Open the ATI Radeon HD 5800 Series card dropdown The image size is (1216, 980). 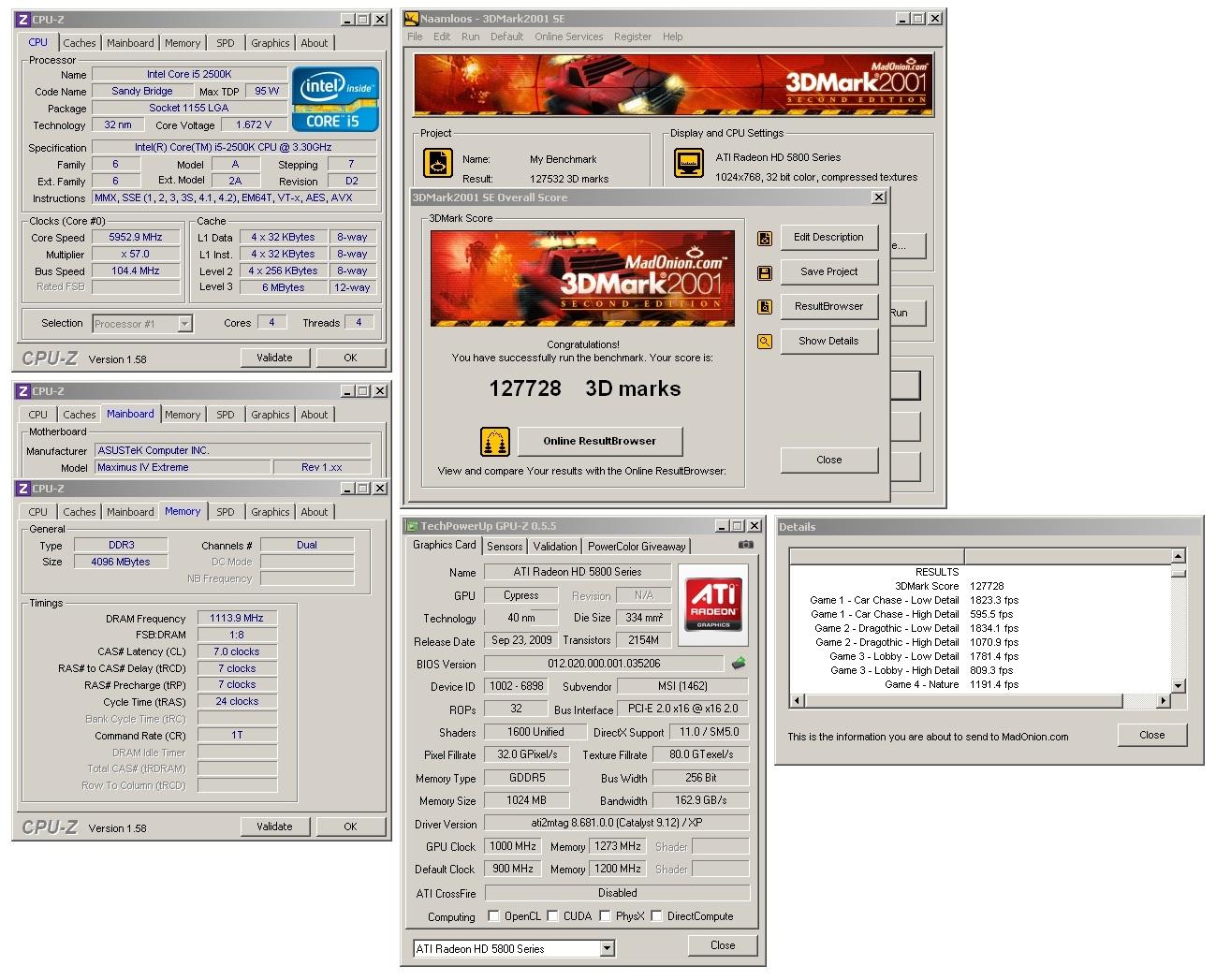[607, 949]
